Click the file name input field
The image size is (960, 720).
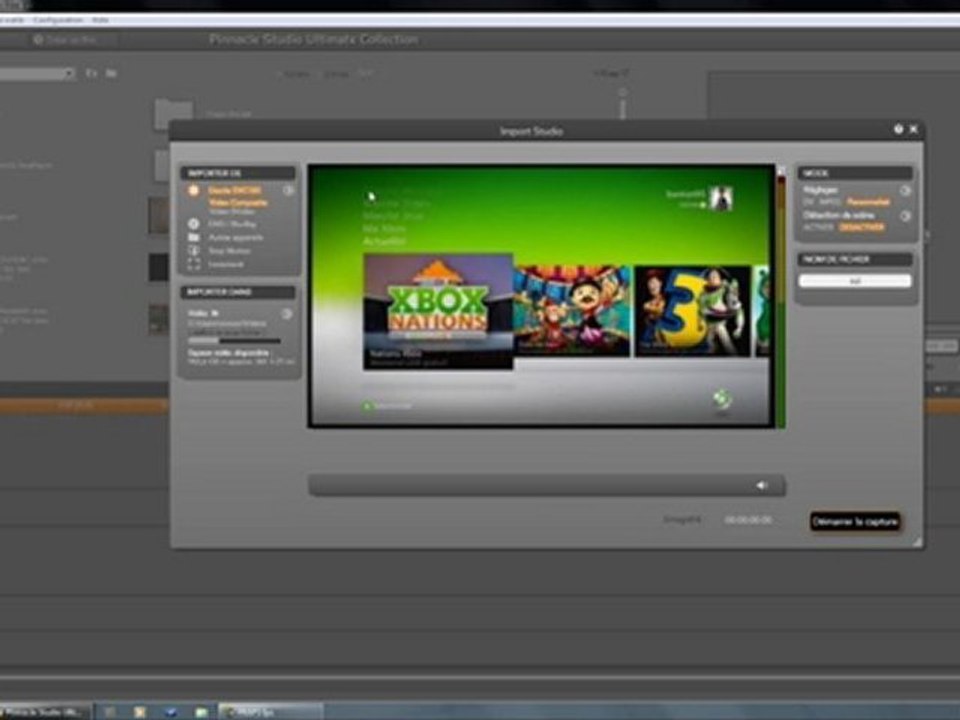855,281
